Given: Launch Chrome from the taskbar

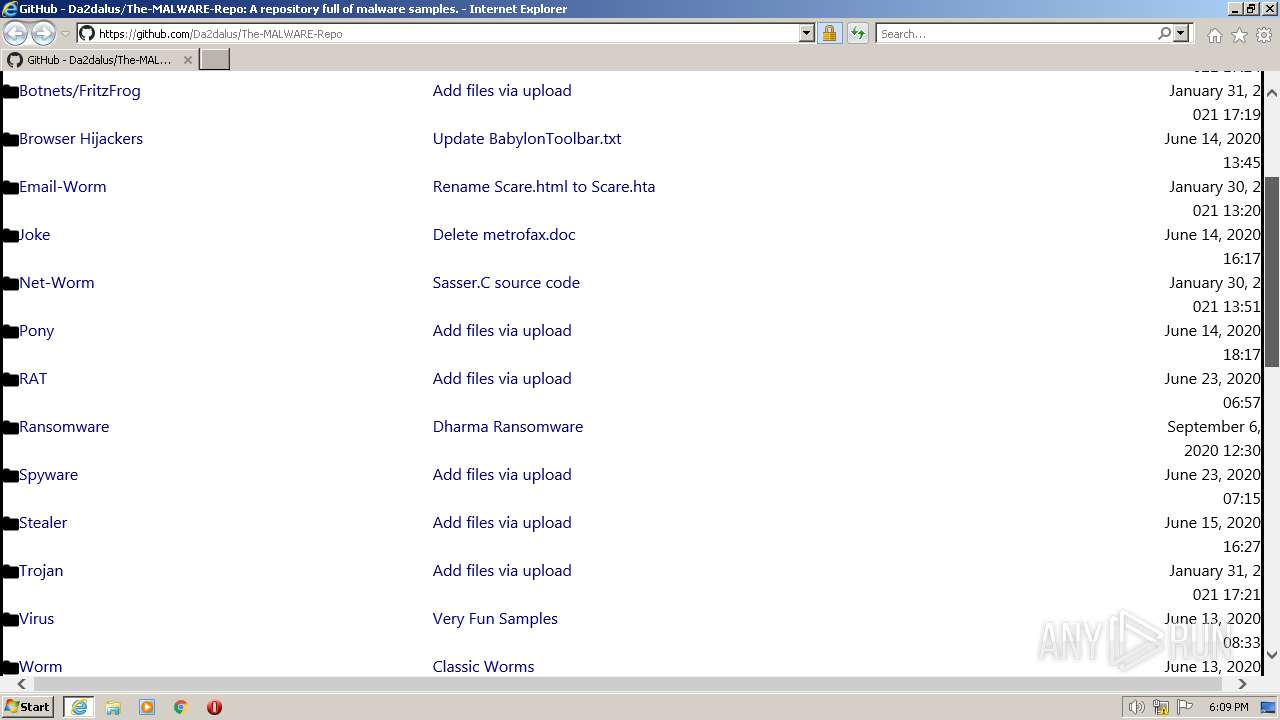Looking at the screenshot, I should point(181,707).
